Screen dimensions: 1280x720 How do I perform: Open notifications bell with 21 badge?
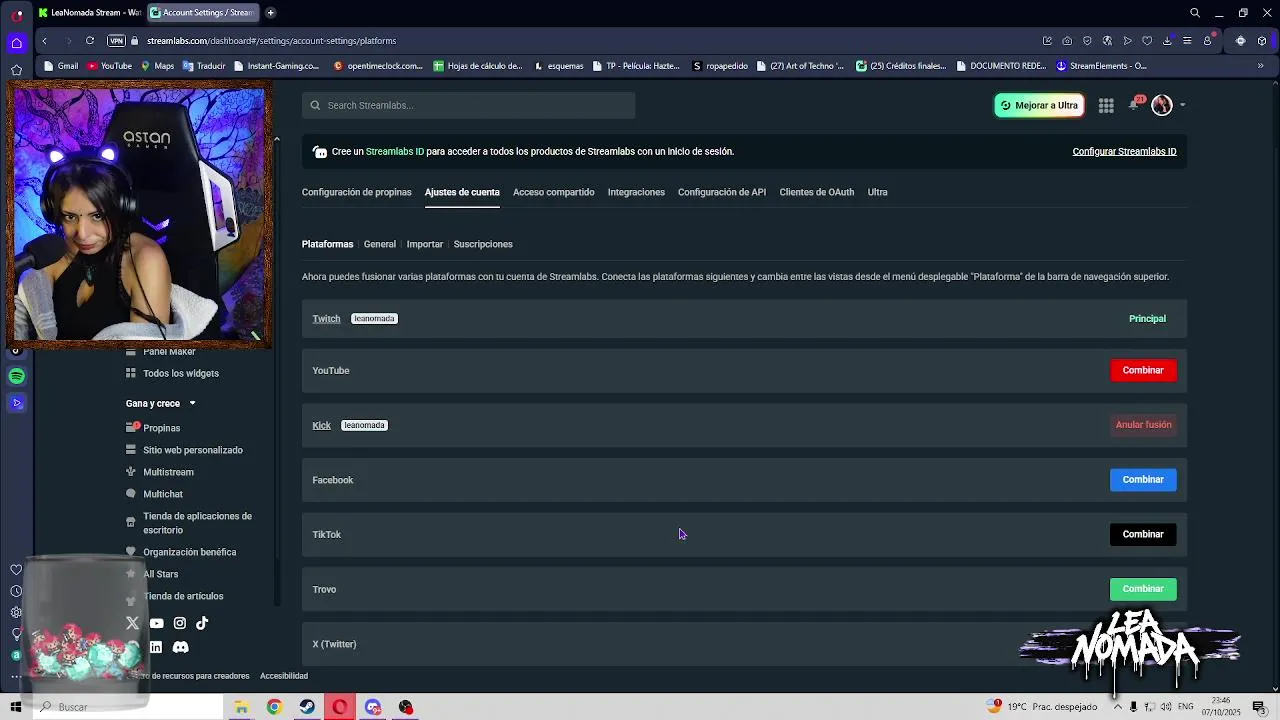1135,104
